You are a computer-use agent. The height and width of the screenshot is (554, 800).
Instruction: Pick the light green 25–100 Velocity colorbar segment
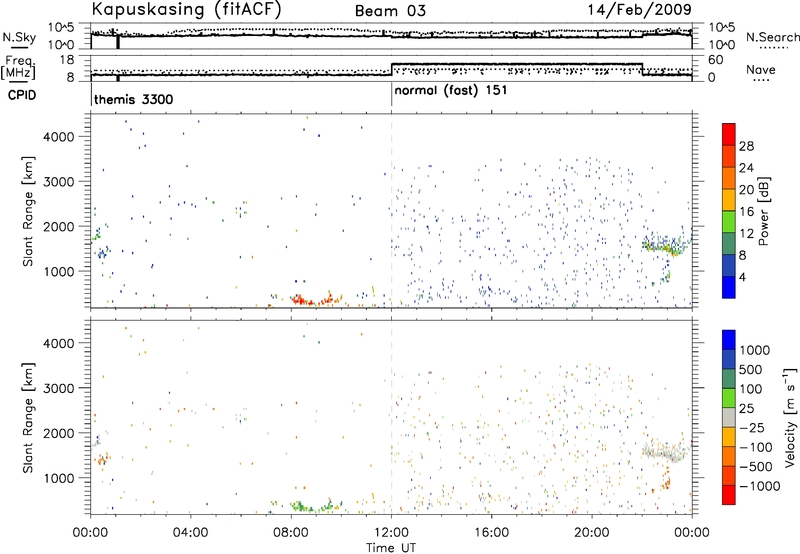729,398
